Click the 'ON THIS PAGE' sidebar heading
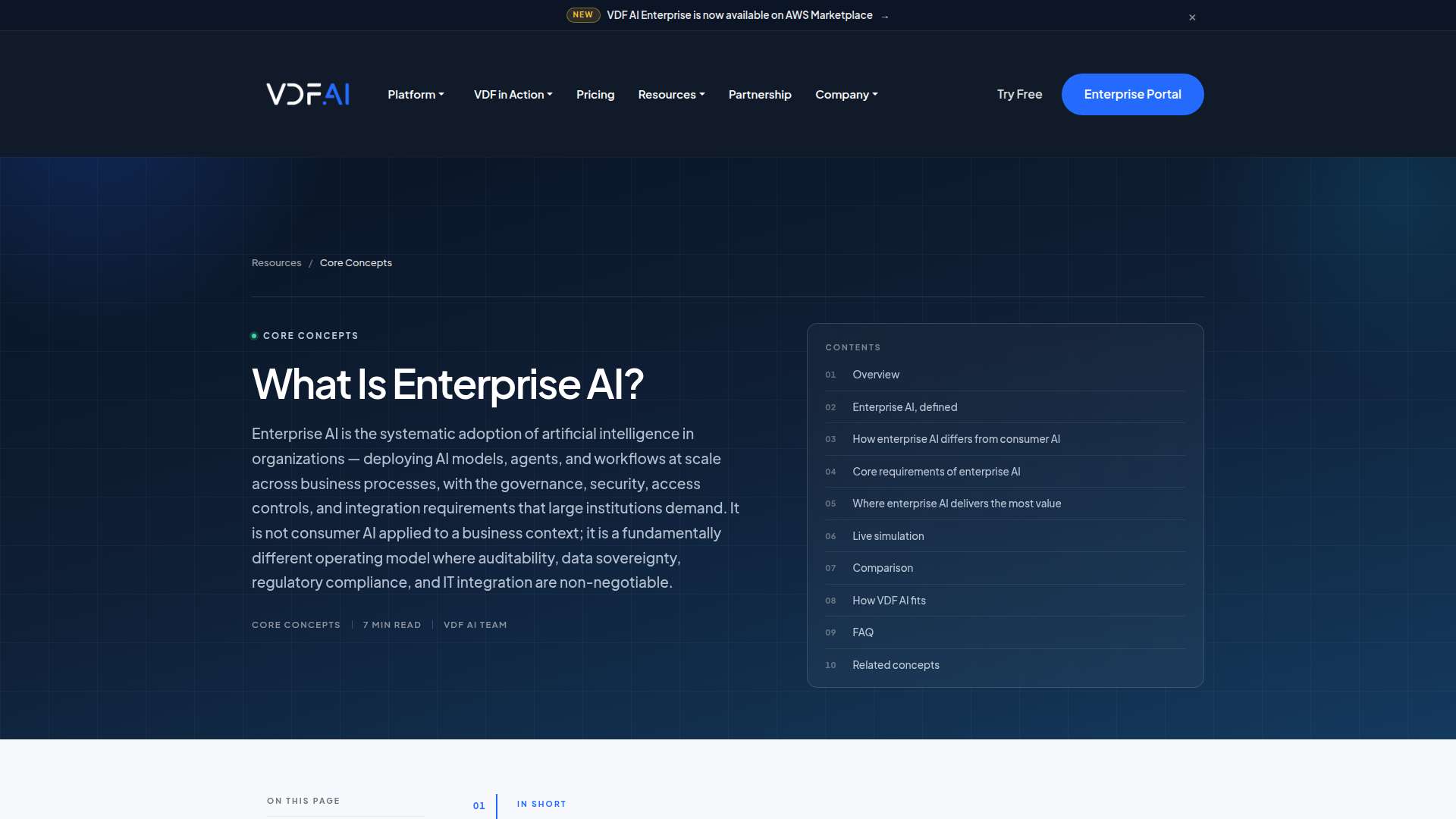 coord(303,801)
